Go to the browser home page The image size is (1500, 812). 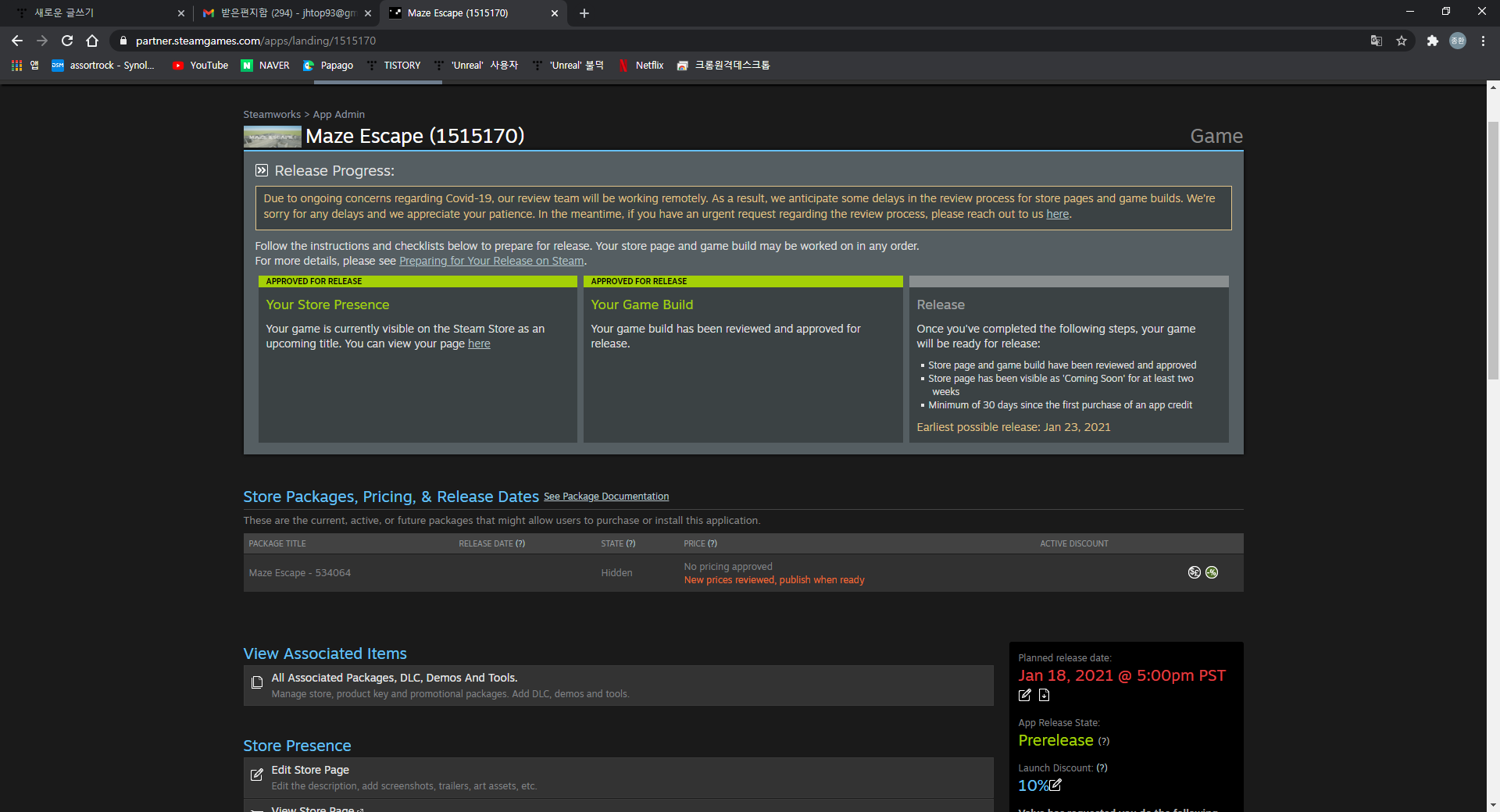(92, 41)
